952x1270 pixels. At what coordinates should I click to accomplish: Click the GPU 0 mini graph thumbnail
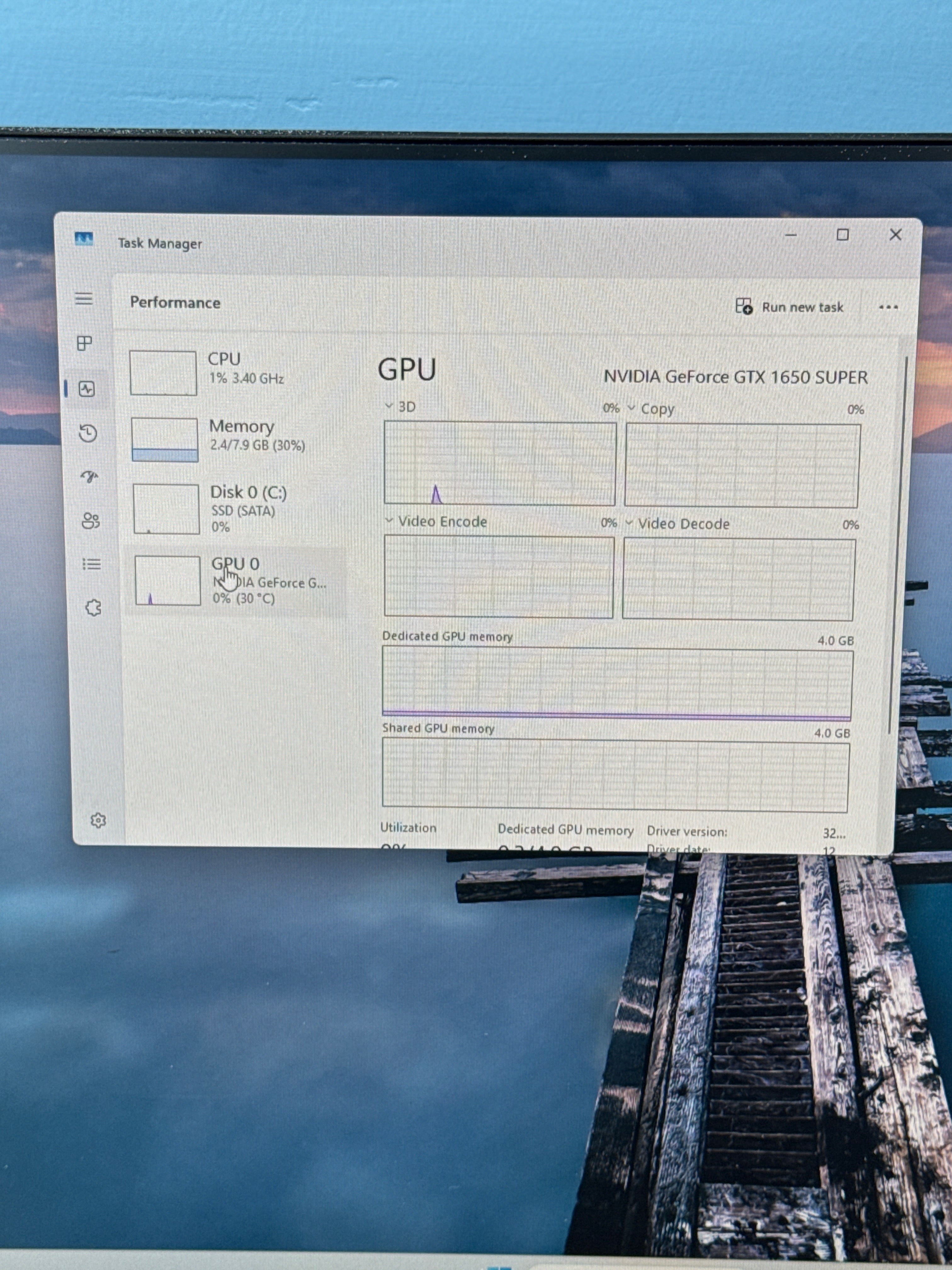click(167, 581)
